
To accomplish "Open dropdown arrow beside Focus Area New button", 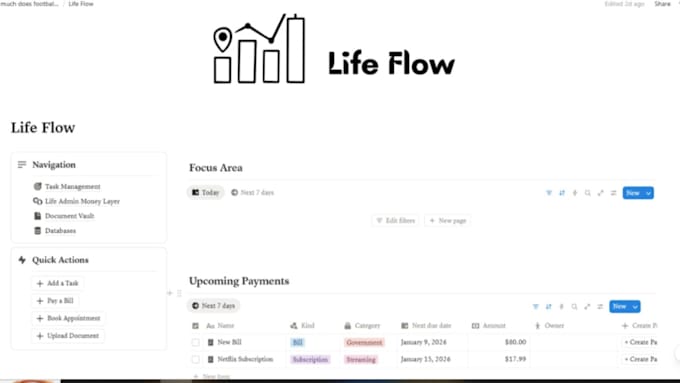I will [648, 193].
